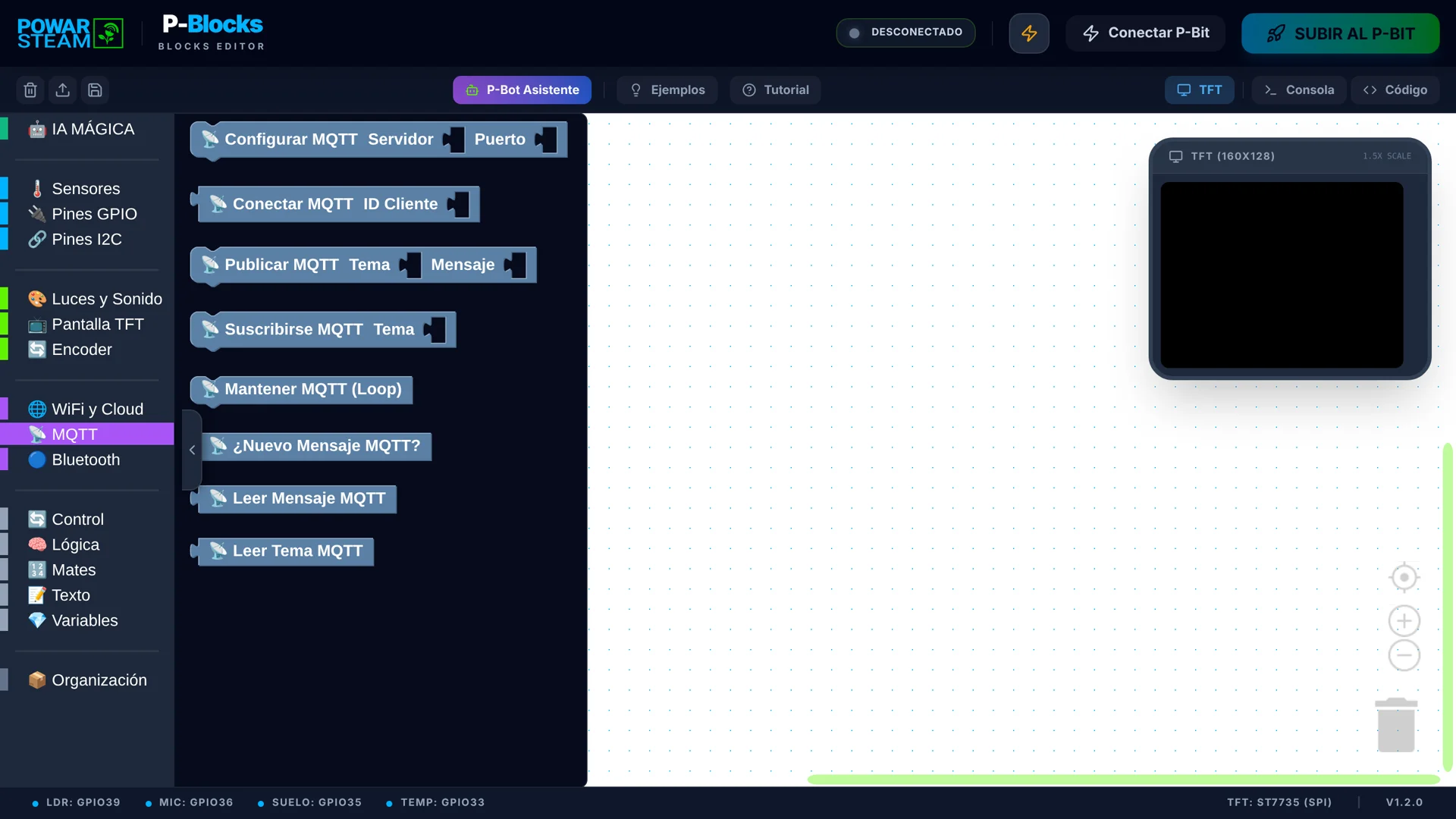The image size is (1456, 819).
Task: Click the ¿Nuevo Mensaje MQTT? block
Action: pos(315,446)
